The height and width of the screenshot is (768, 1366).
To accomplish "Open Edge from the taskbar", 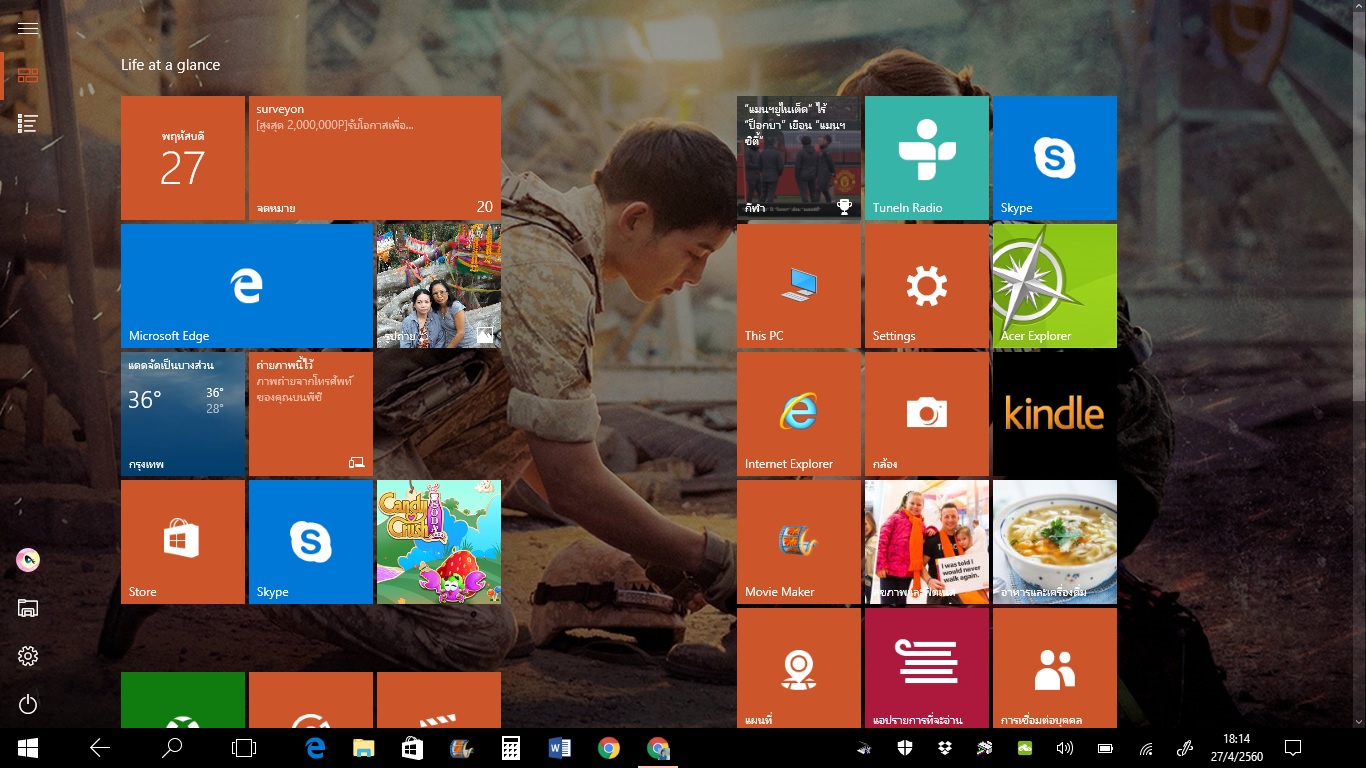I will coord(316,748).
